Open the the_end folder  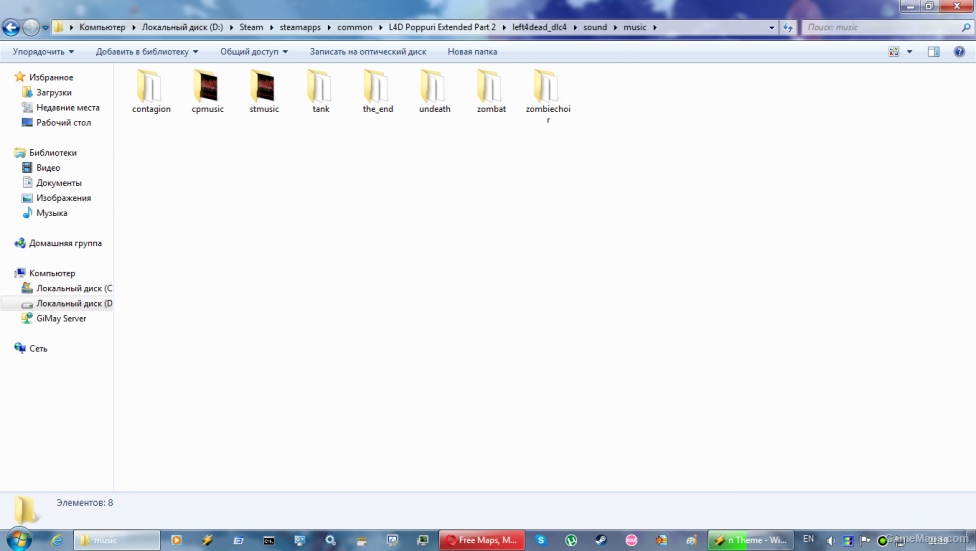377,92
